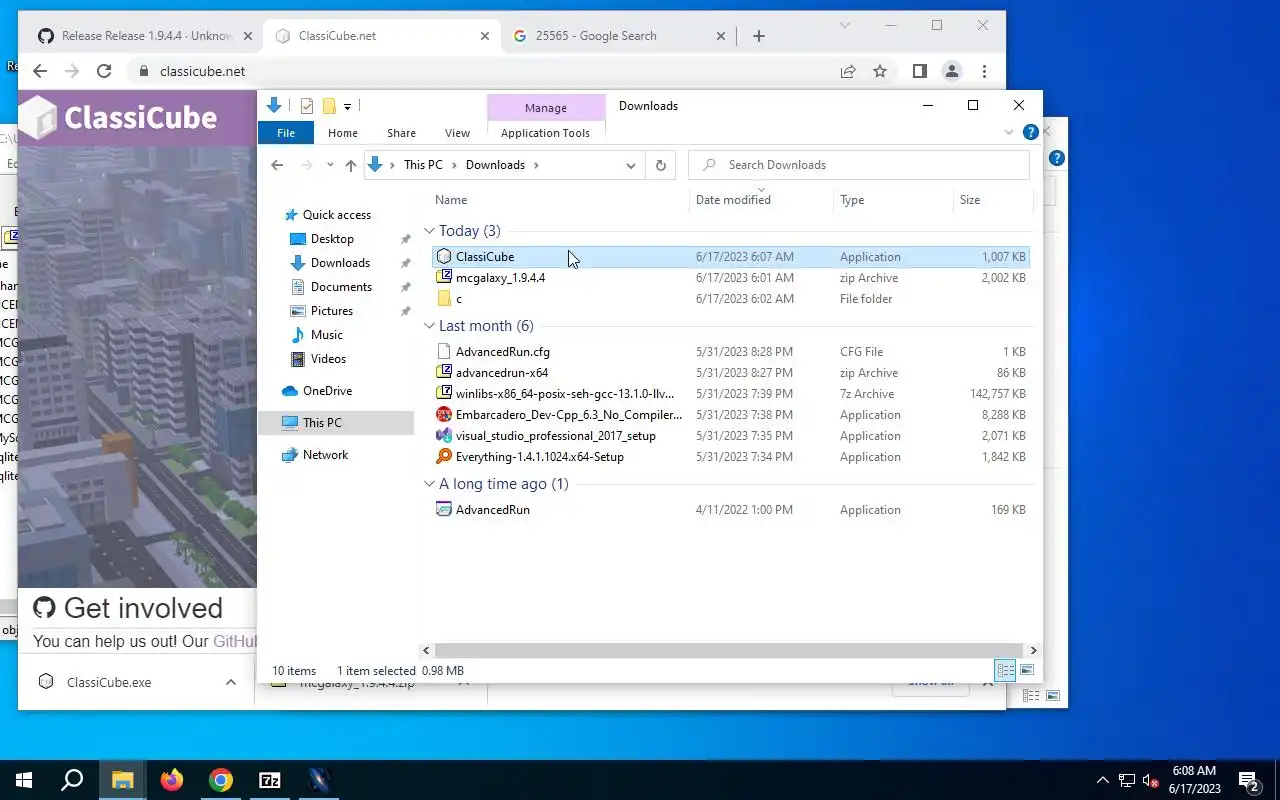Mute or adjust the volume tray icon
Viewport: 1280px width, 800px height.
pyautogui.click(x=1150, y=780)
